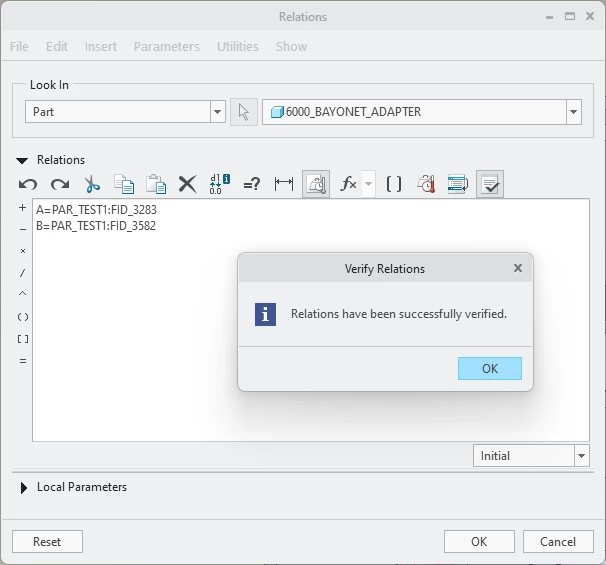Toggle between dimension values and names
The image size is (606, 565).
(220, 184)
